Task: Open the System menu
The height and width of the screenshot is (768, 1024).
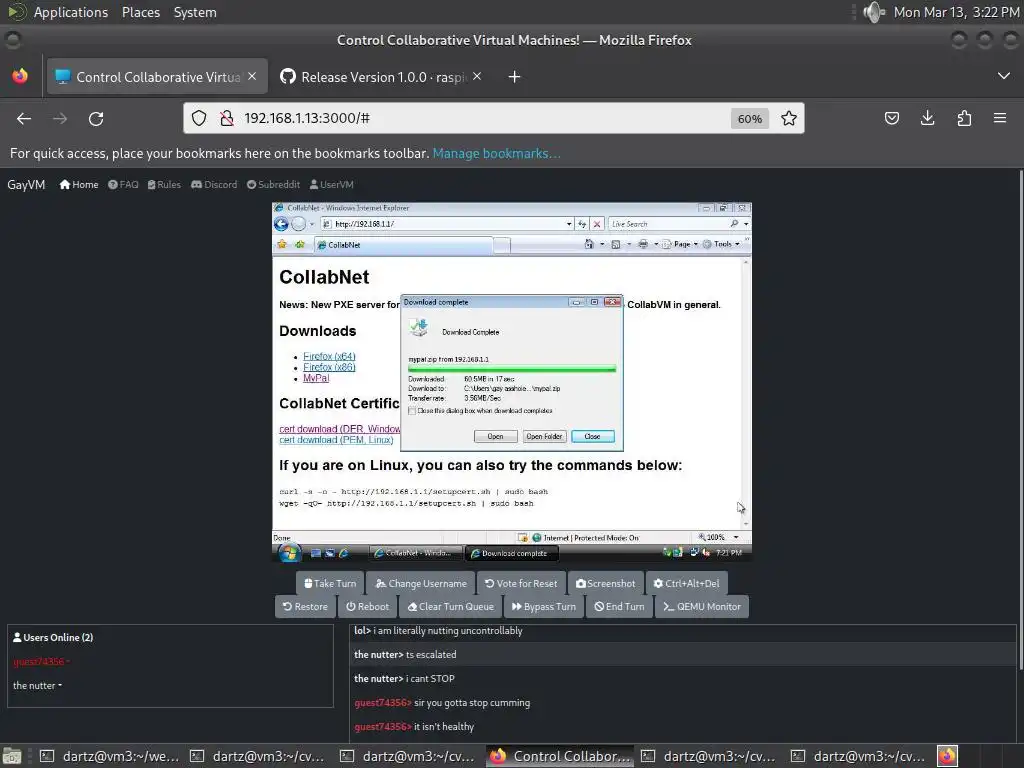Action: (195, 12)
